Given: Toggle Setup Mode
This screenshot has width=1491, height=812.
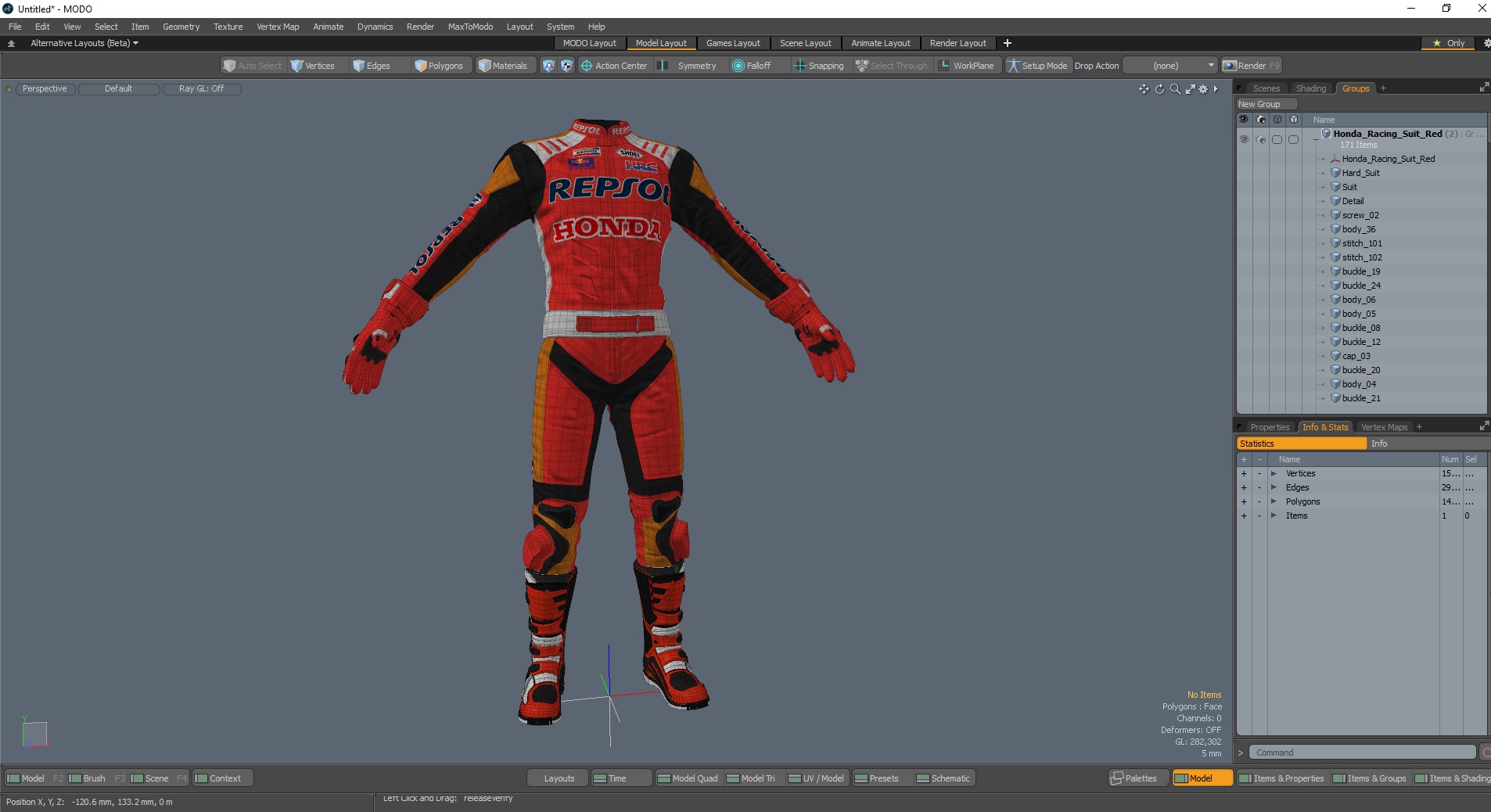Looking at the screenshot, I should click(1037, 66).
